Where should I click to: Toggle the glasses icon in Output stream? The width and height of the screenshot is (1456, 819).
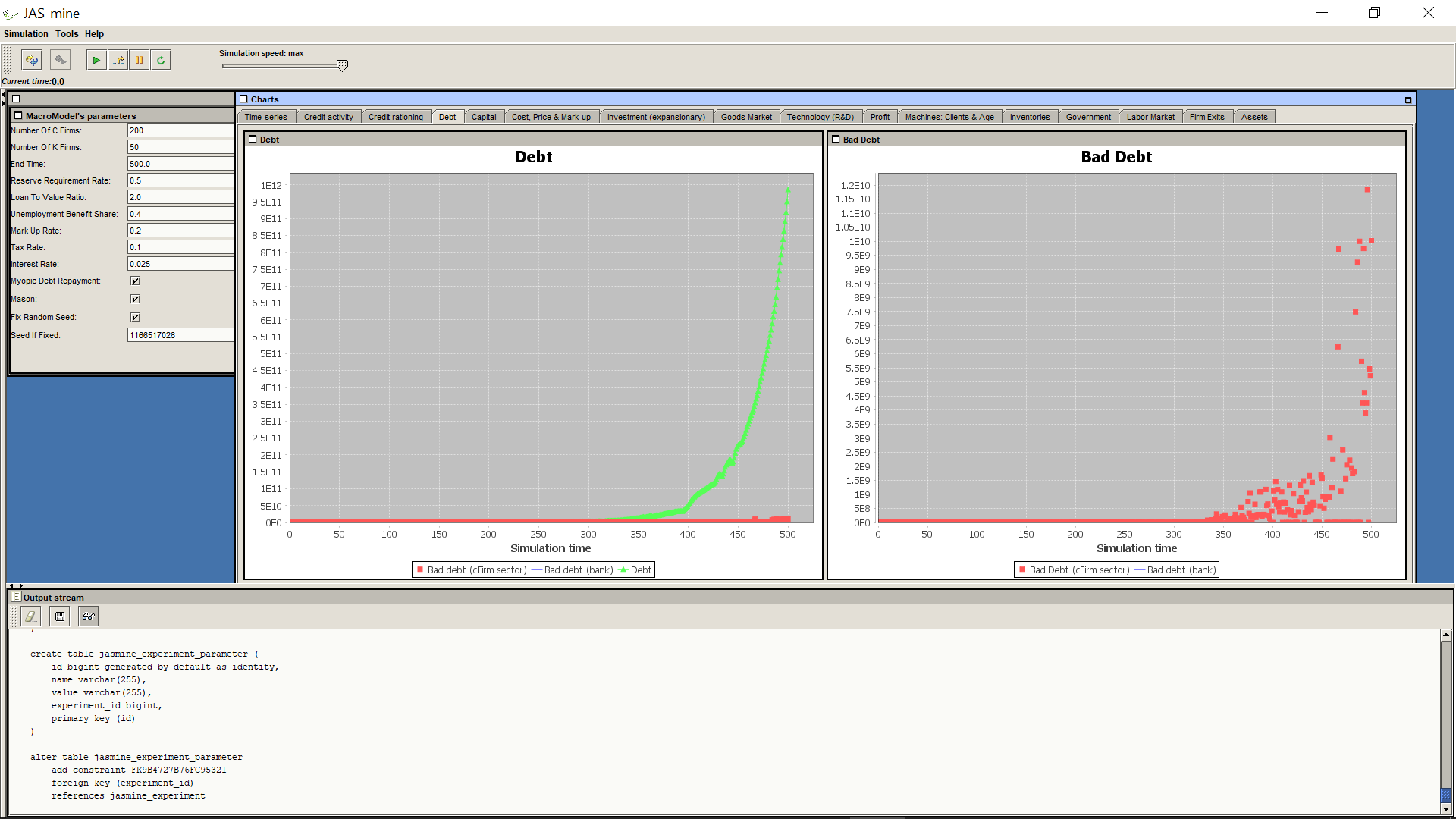(x=89, y=617)
